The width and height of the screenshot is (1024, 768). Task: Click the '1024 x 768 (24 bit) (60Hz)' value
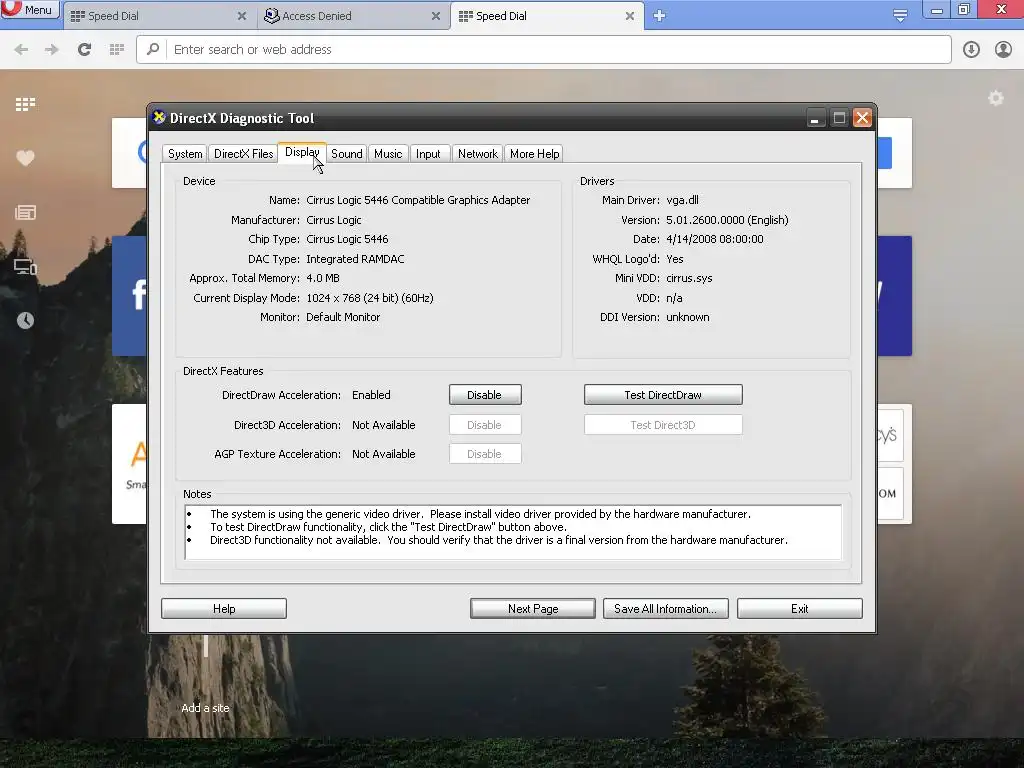click(370, 298)
